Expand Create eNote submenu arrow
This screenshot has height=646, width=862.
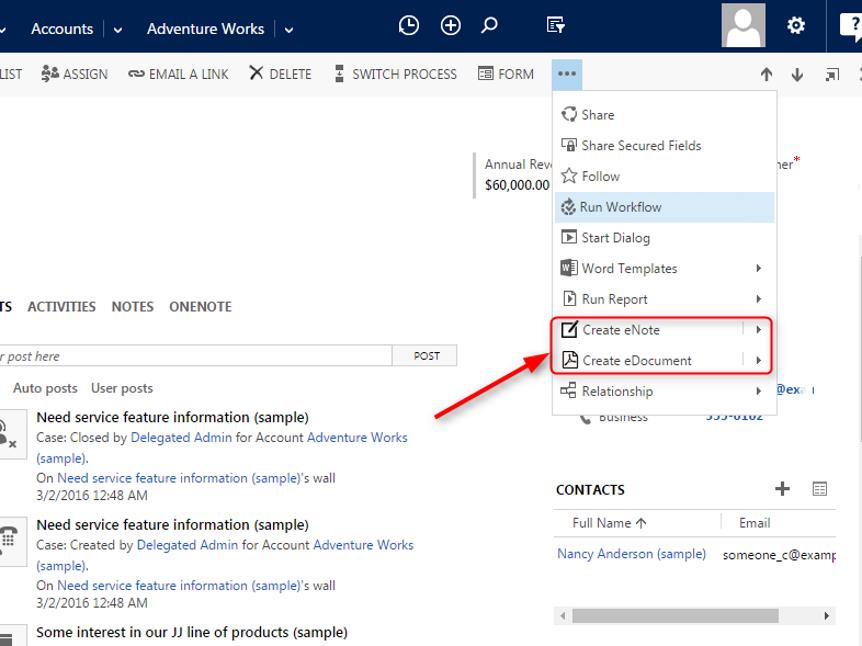pyautogui.click(x=759, y=330)
